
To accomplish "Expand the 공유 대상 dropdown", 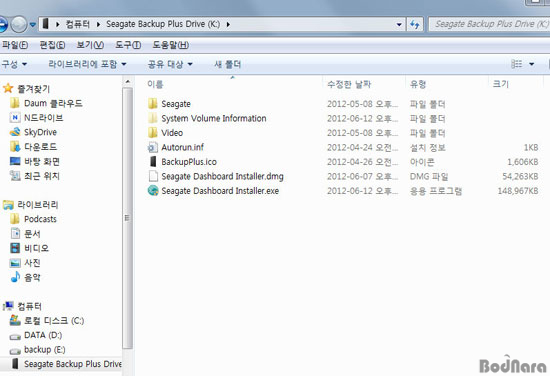I will (x=170, y=64).
